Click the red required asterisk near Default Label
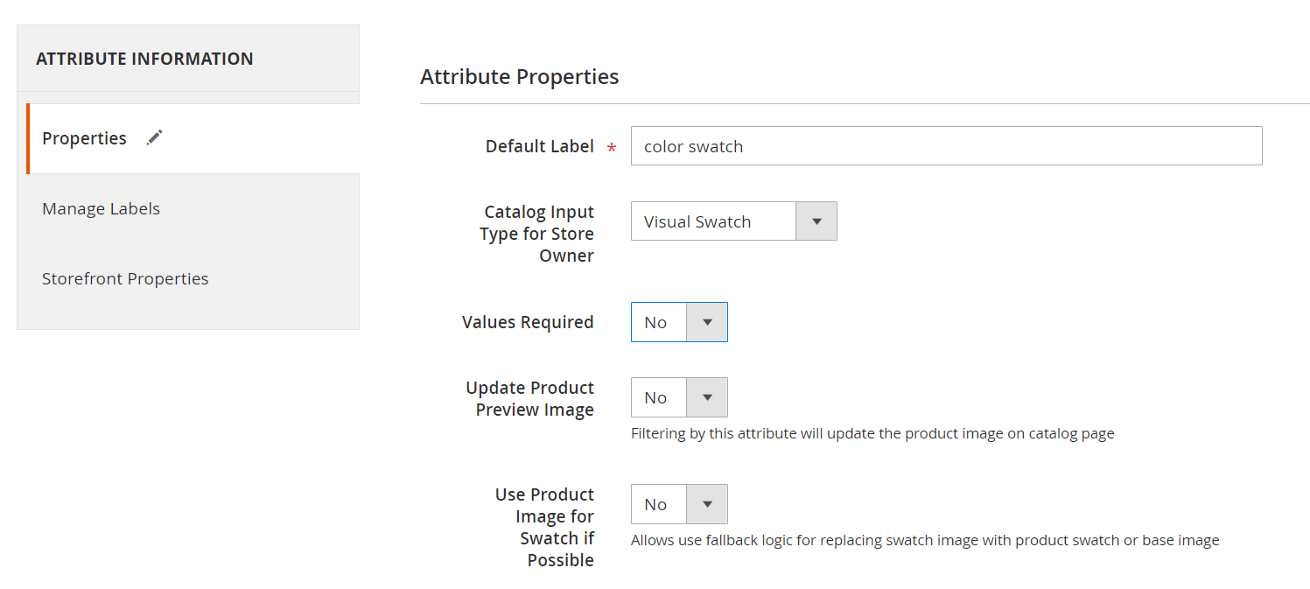This screenshot has height=589, width=1310. (611, 148)
